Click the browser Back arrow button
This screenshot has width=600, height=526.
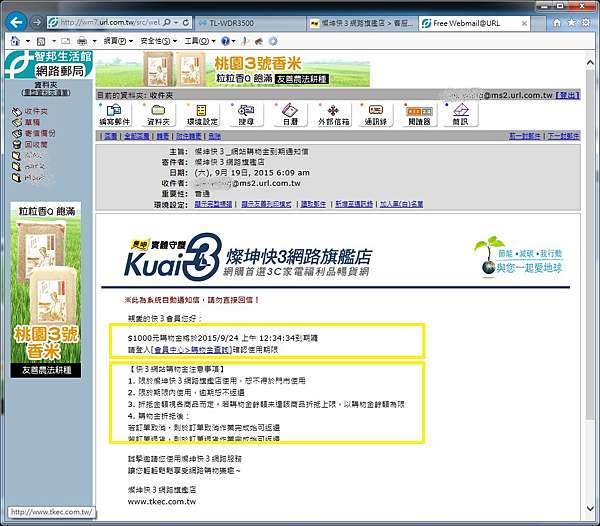point(16,23)
